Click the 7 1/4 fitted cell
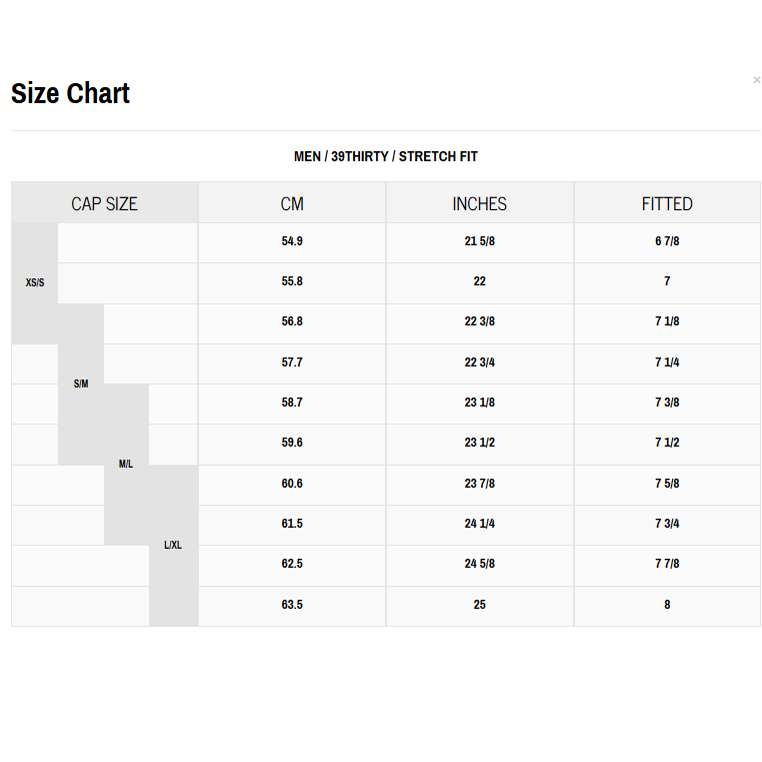 (667, 362)
